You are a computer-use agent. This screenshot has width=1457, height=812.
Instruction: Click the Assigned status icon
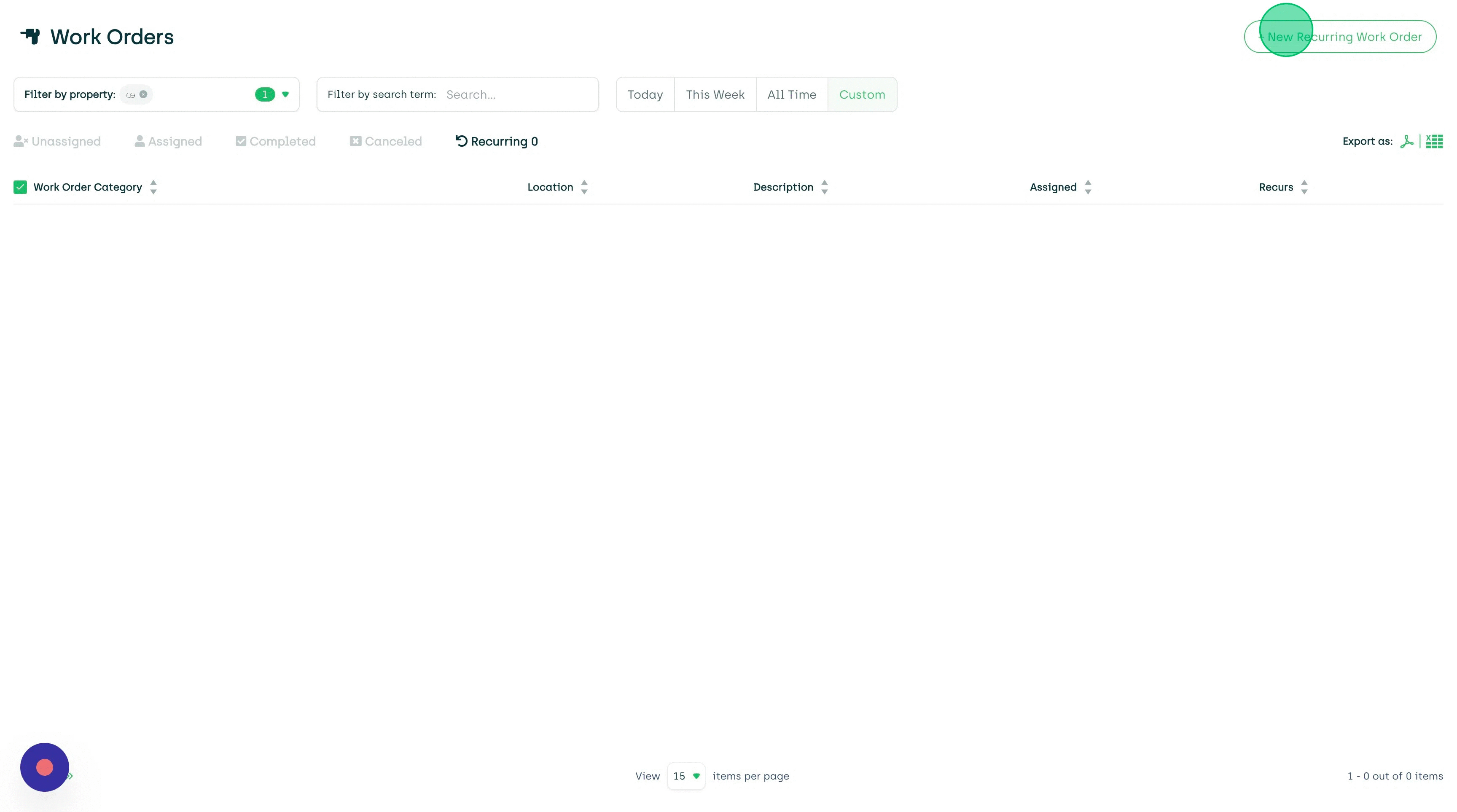[x=140, y=141]
